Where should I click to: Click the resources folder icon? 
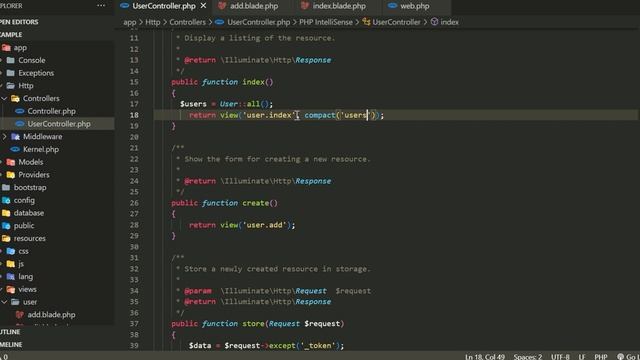click(6, 238)
